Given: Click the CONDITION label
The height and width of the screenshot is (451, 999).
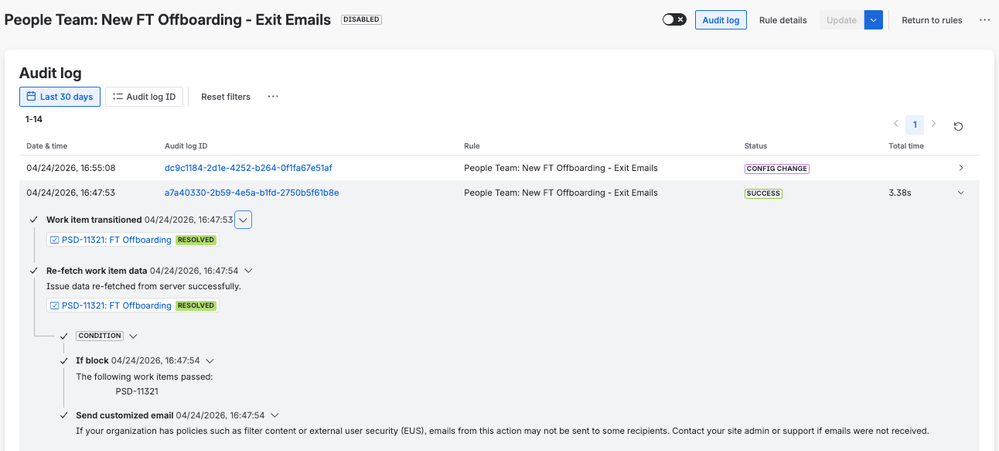Looking at the screenshot, I should coord(99,336).
